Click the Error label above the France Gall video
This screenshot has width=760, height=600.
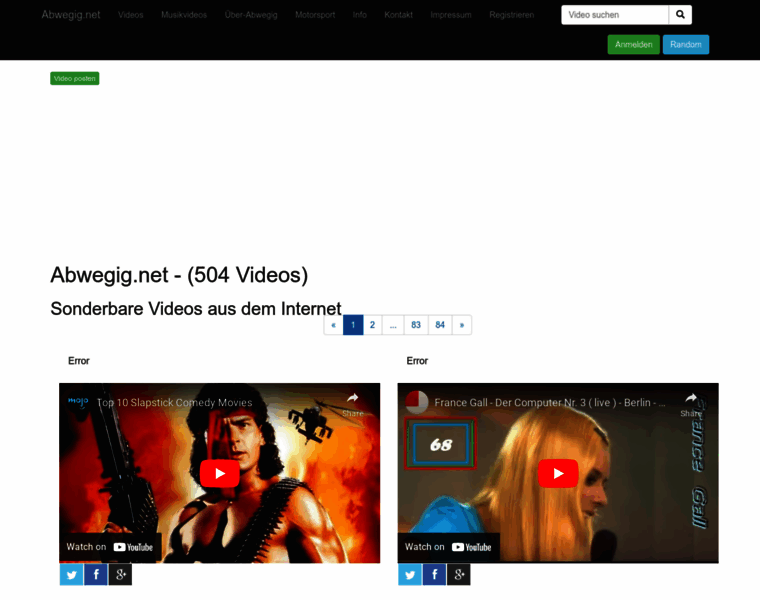tap(417, 361)
